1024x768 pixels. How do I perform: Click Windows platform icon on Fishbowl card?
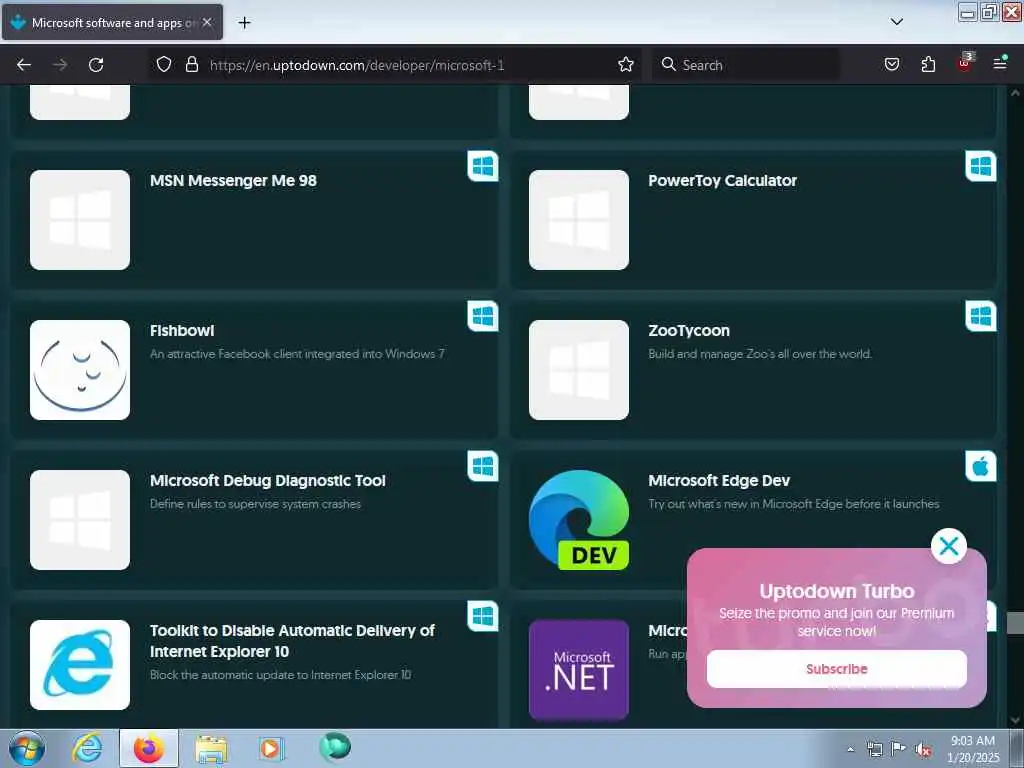pos(483,316)
